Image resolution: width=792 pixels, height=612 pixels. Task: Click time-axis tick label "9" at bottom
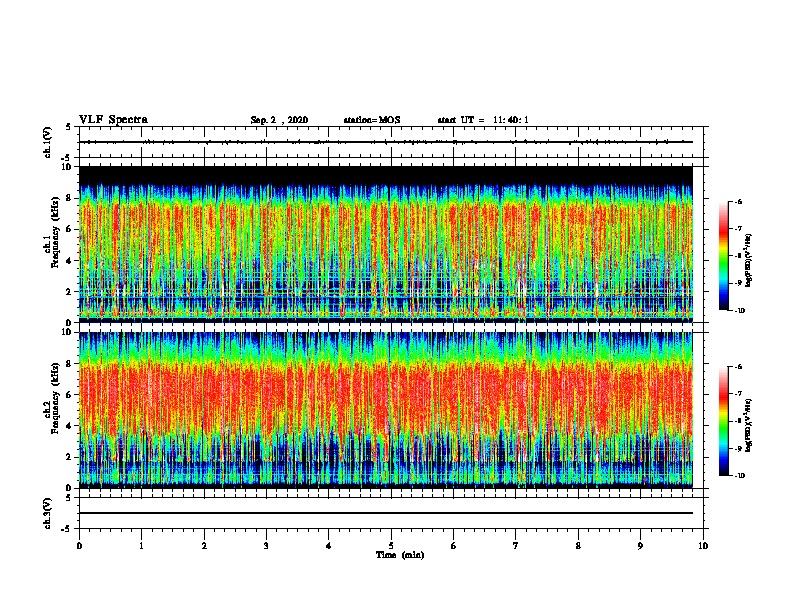click(x=640, y=546)
